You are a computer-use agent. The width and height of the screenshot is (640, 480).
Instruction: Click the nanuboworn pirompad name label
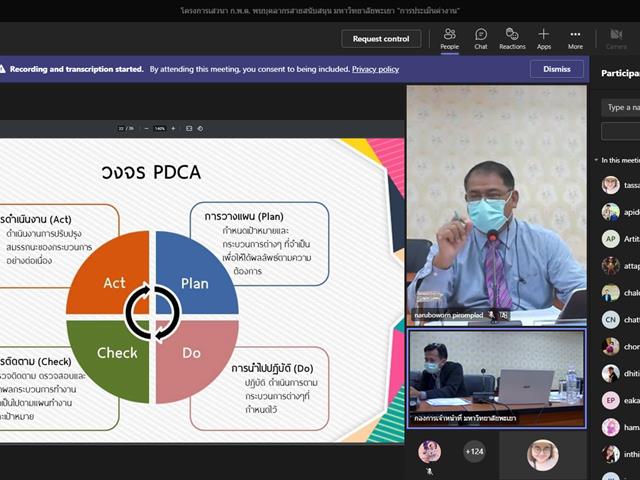tap(449, 315)
